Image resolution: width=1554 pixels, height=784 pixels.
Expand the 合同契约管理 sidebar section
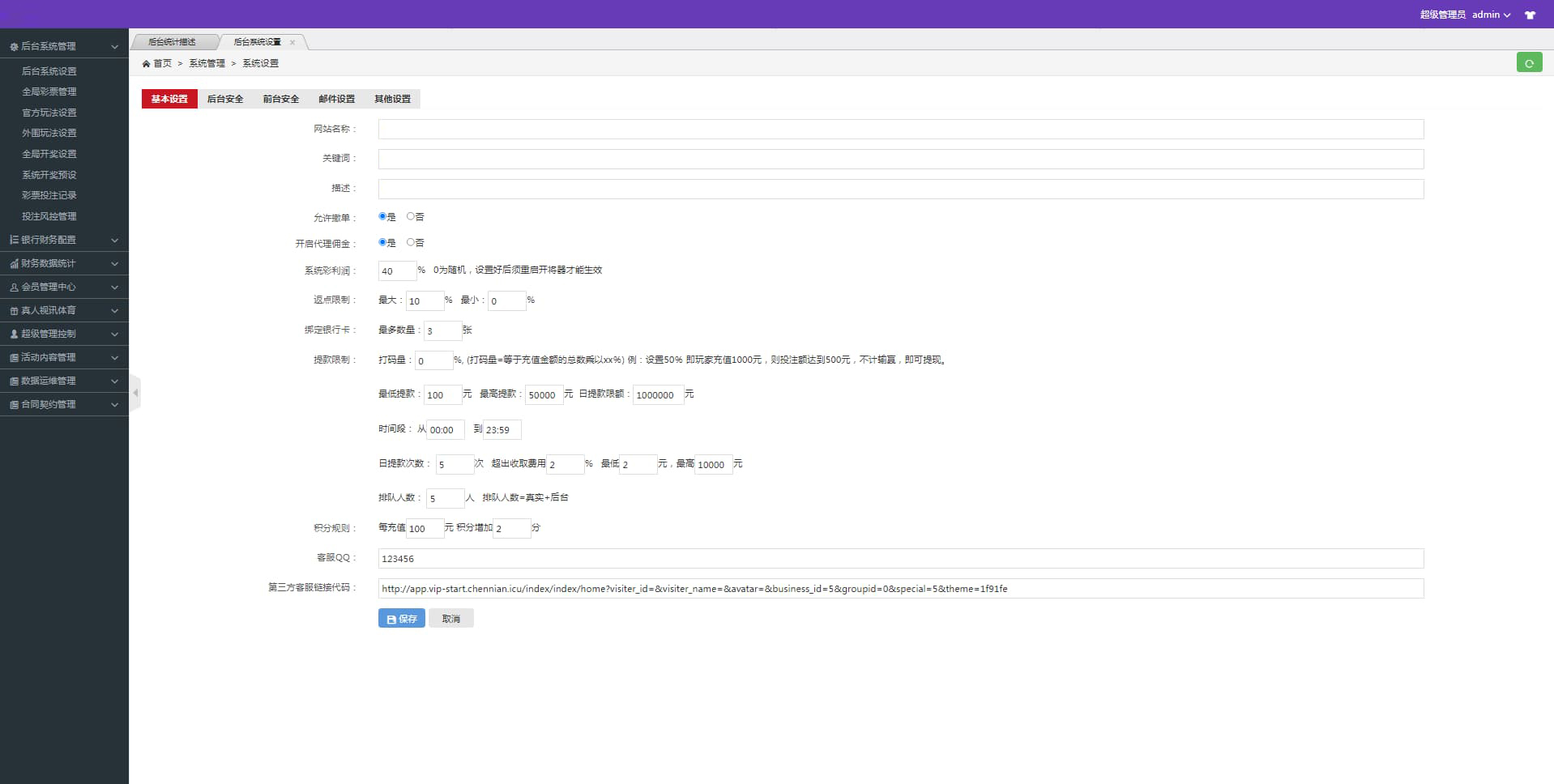tap(64, 404)
